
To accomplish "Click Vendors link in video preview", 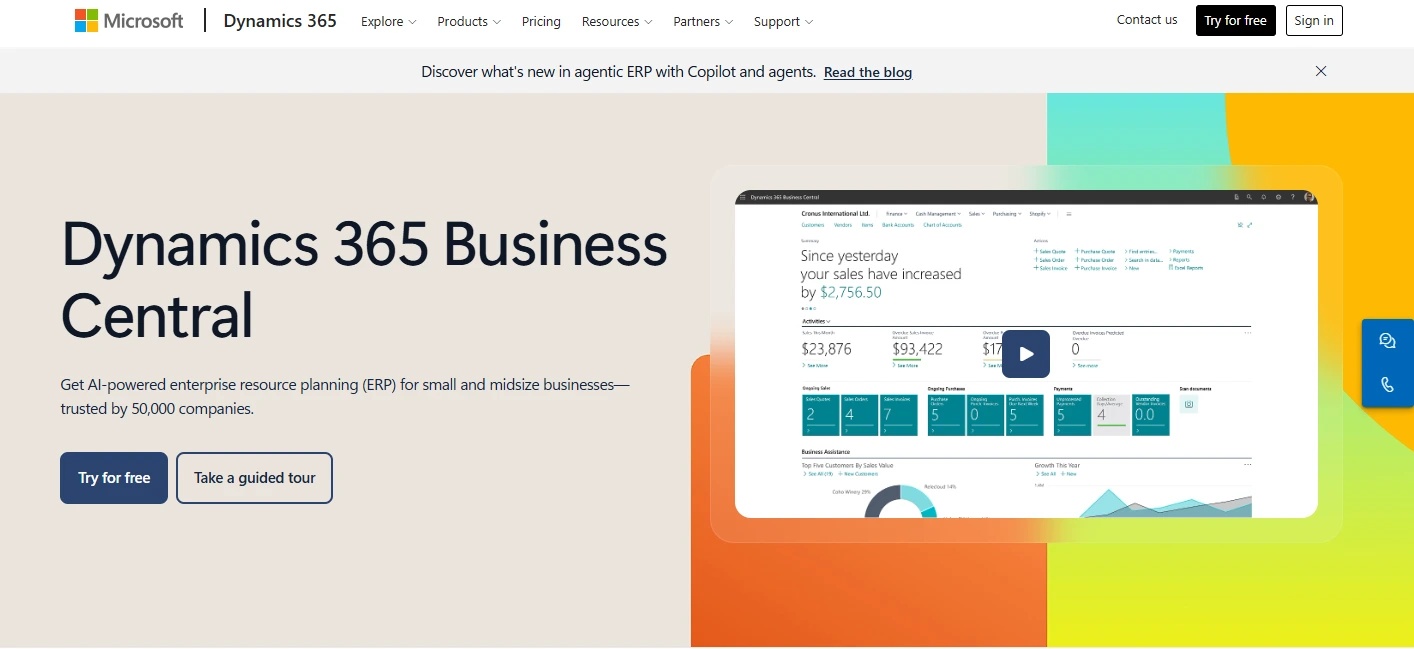I will (x=842, y=225).
